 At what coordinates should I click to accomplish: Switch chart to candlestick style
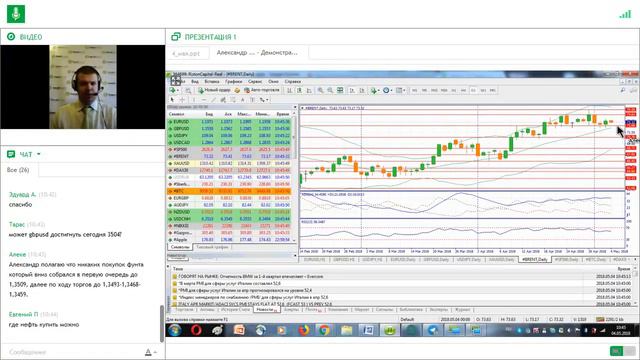pos(299,90)
